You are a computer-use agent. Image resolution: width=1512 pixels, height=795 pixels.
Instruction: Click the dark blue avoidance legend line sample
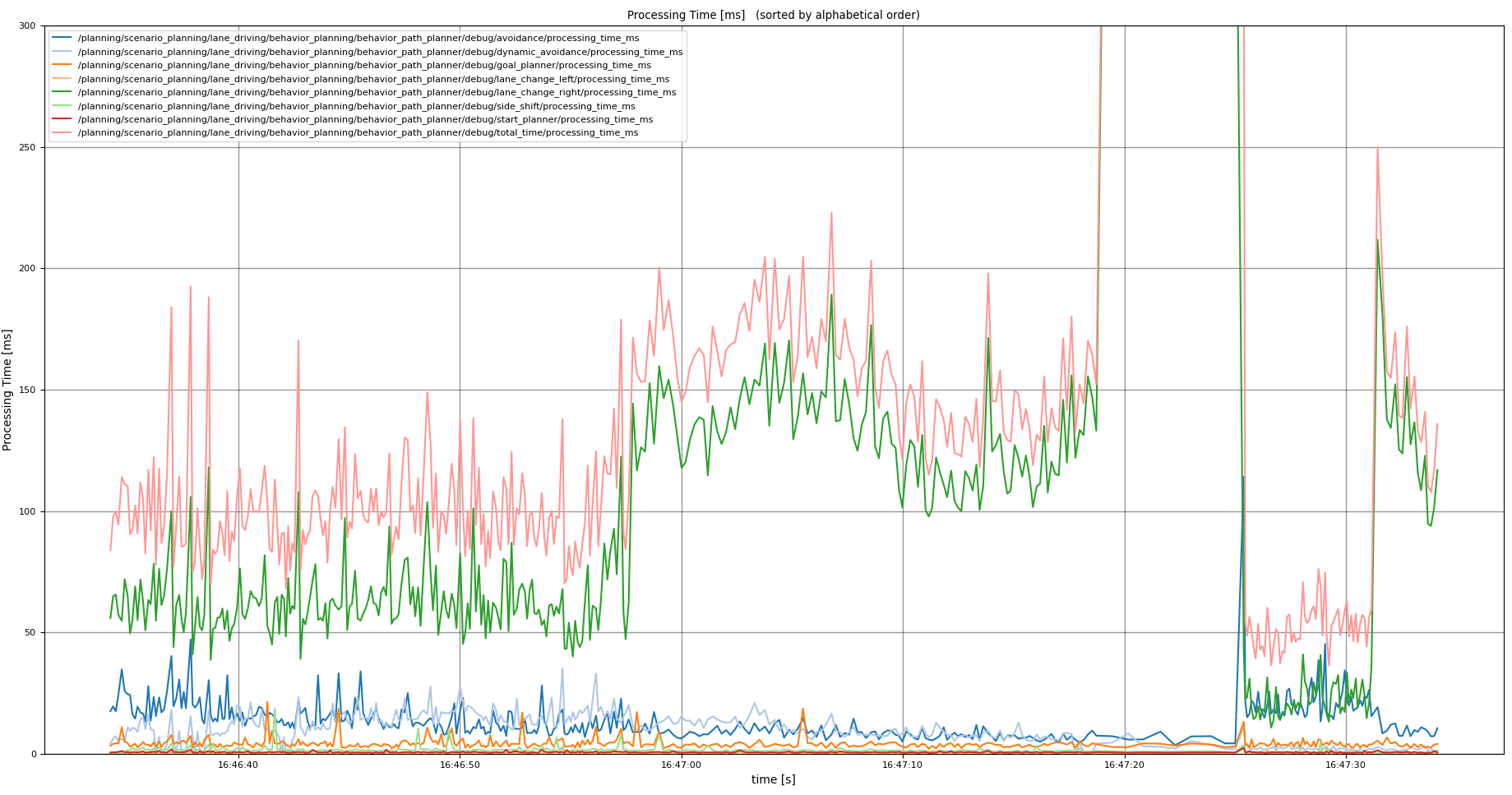[x=62, y=39]
